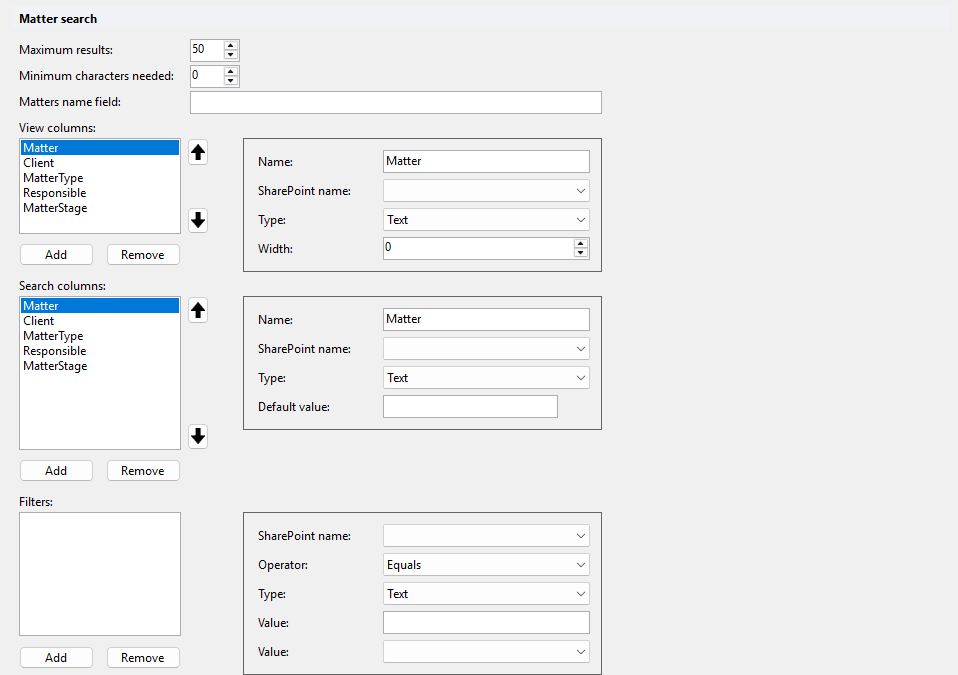Move View columns item down with arrow

(x=198, y=220)
